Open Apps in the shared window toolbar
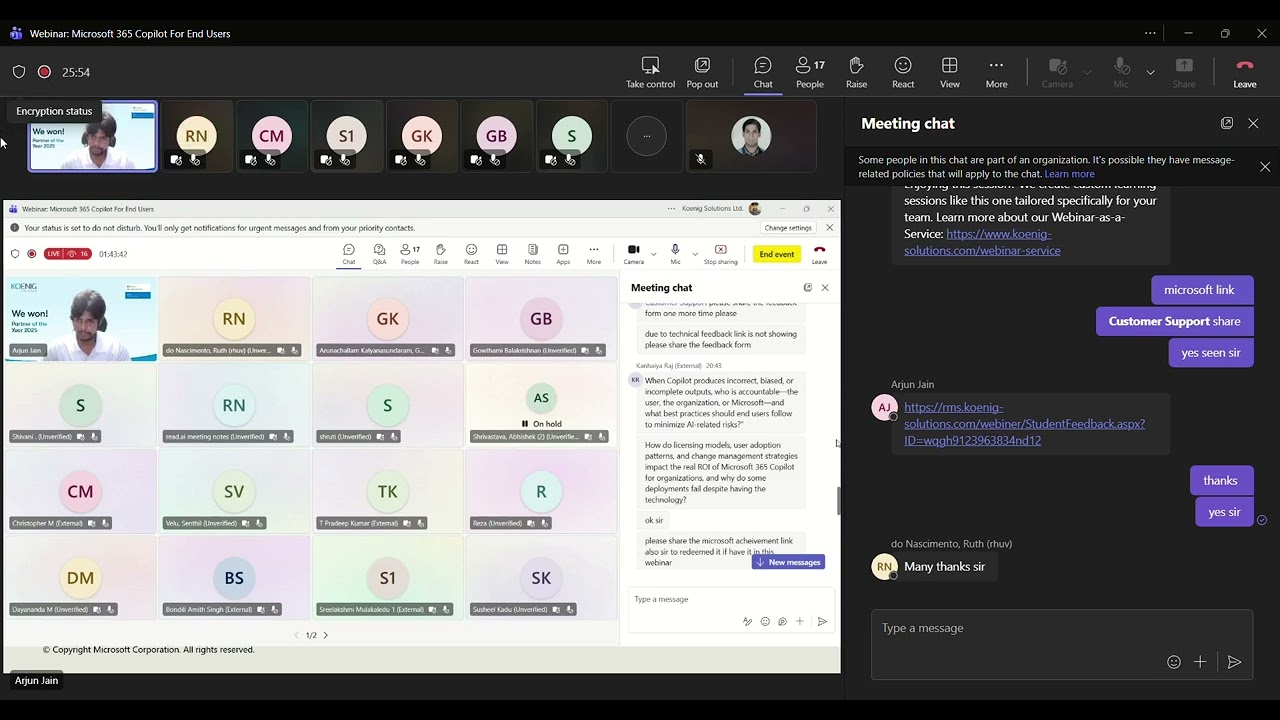1280x720 pixels. pyautogui.click(x=563, y=254)
